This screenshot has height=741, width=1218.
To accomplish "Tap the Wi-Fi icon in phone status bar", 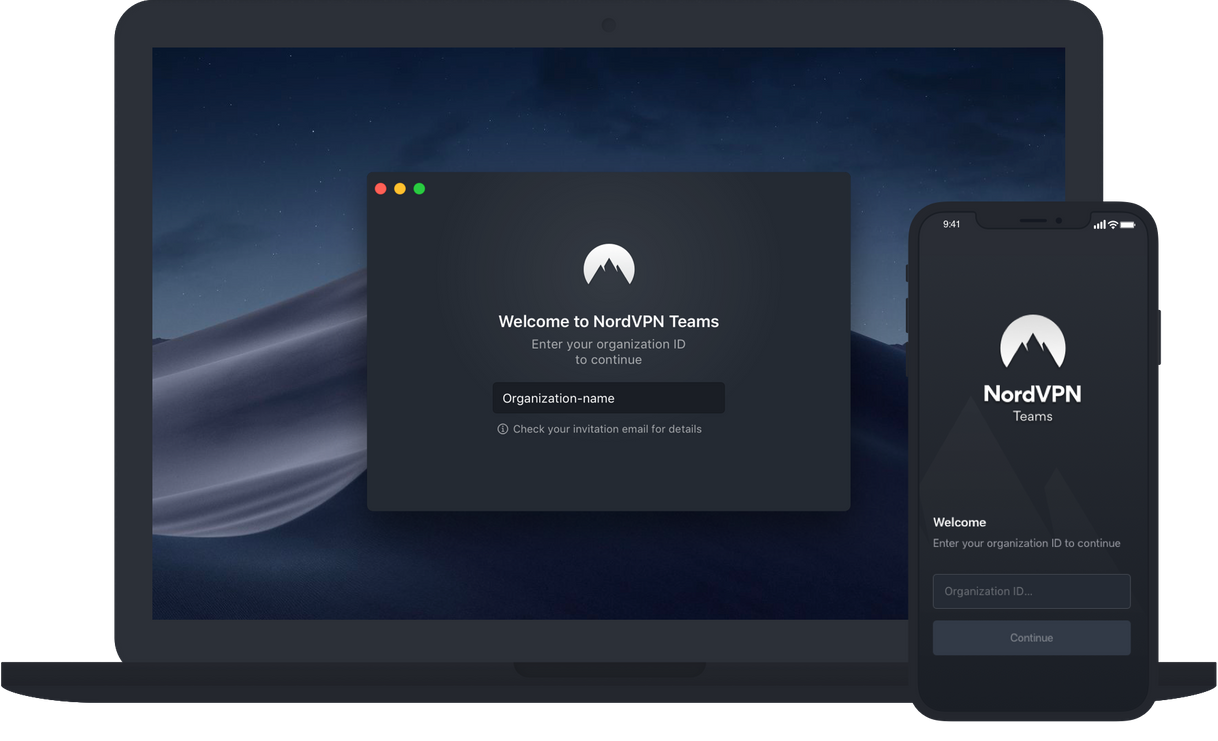I will (x=1113, y=224).
